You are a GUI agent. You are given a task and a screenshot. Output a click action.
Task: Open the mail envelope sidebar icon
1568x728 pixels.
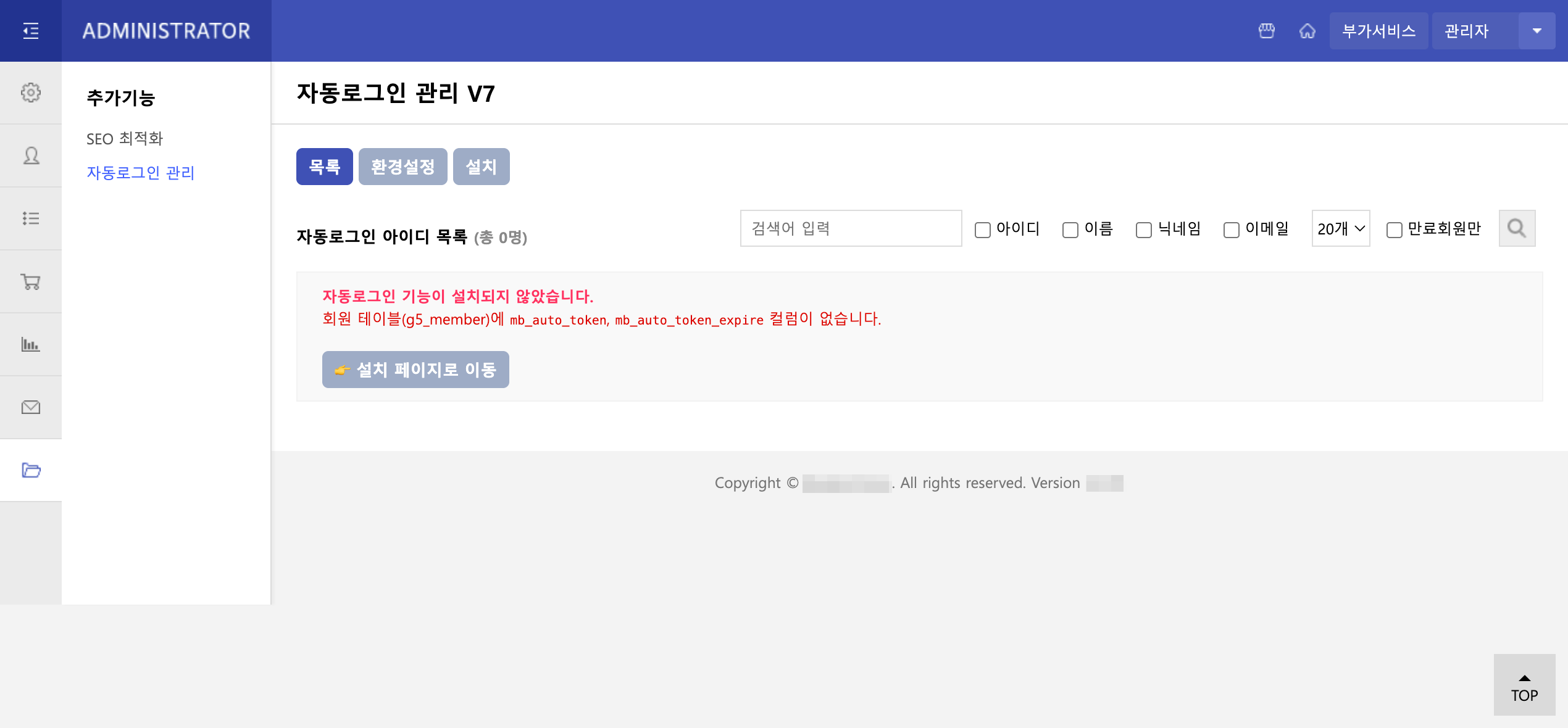pos(30,407)
